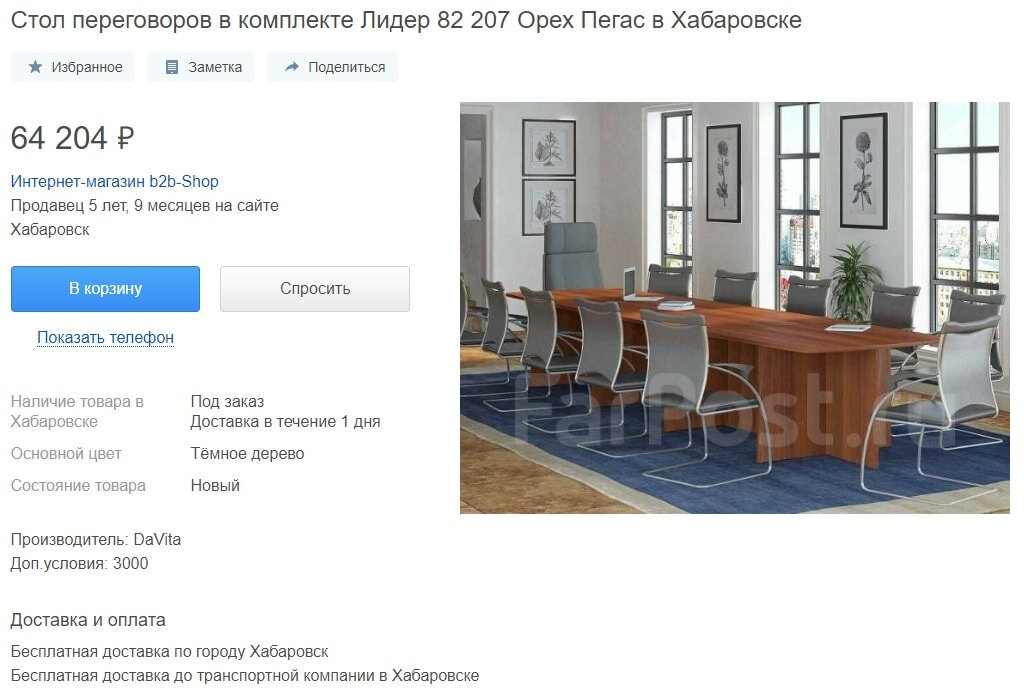The width and height of the screenshot is (1024, 698).
Task: Select the Поделиться share arrow icon
Action: [x=292, y=67]
